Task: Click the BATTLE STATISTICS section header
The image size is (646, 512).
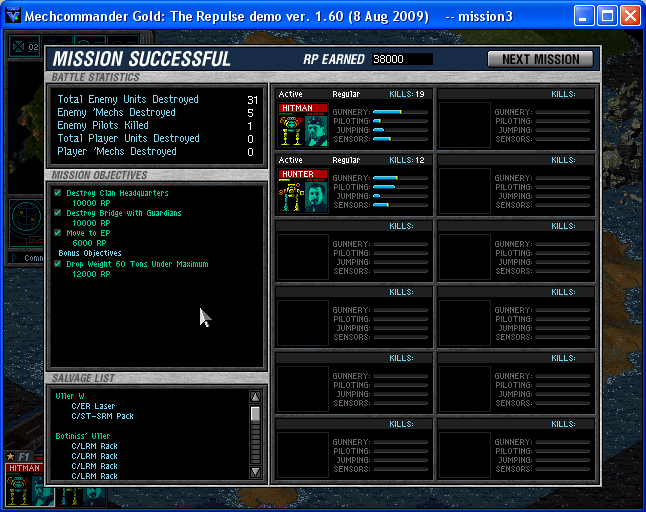Action: pyautogui.click(x=96, y=77)
